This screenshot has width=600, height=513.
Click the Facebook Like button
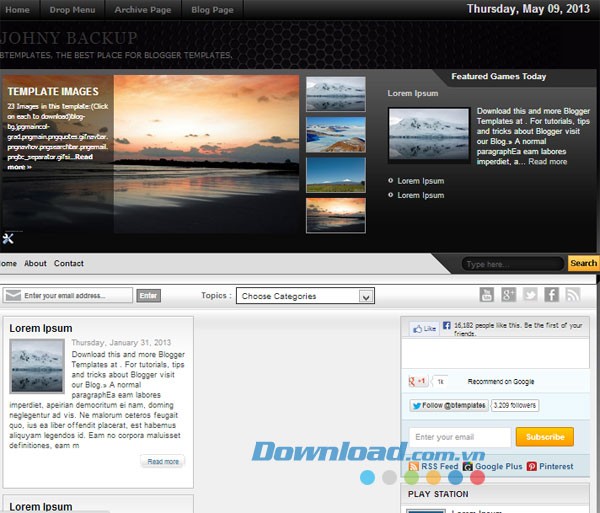424,328
